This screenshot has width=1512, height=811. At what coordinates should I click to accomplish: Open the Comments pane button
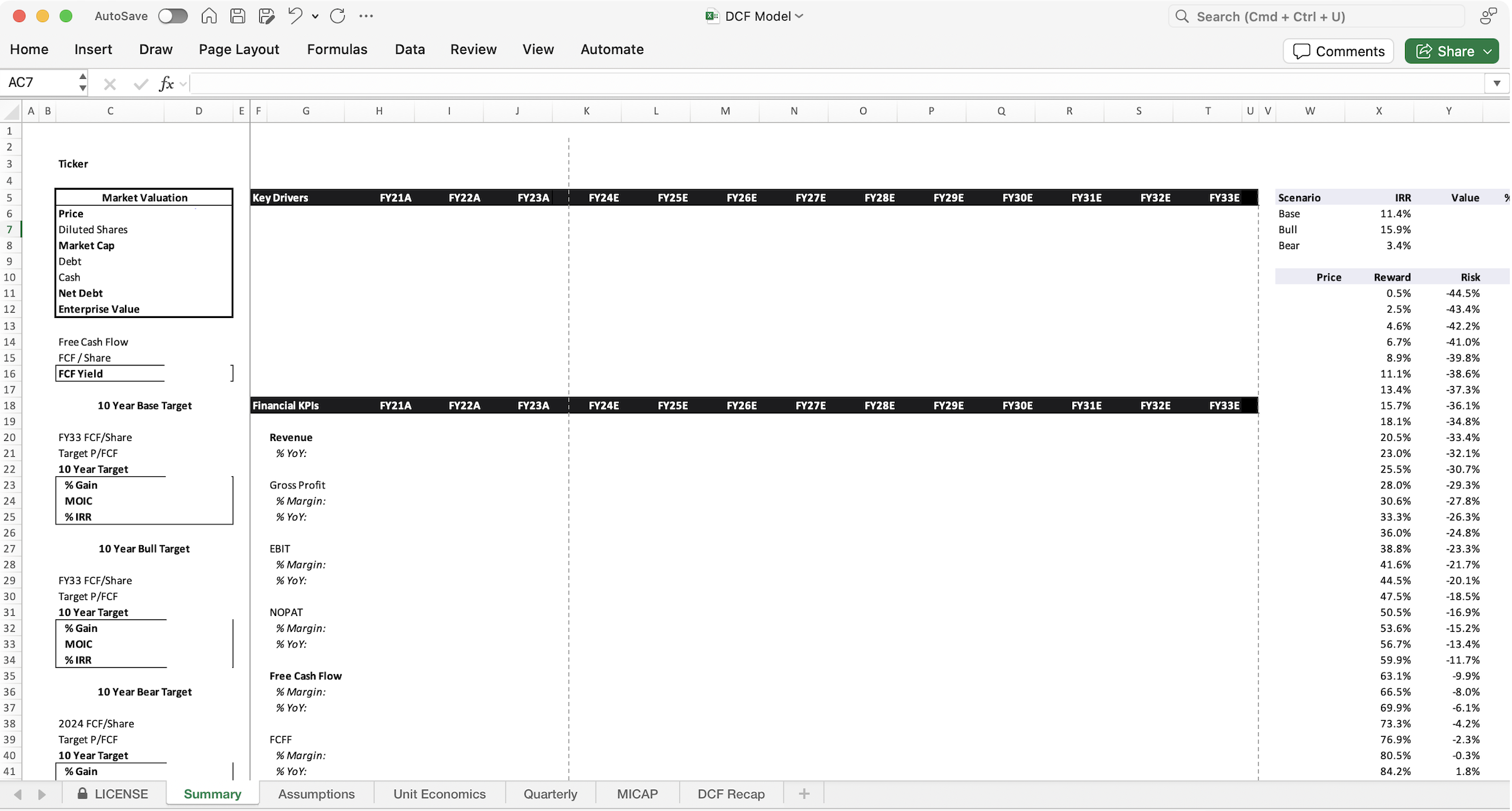click(1338, 51)
